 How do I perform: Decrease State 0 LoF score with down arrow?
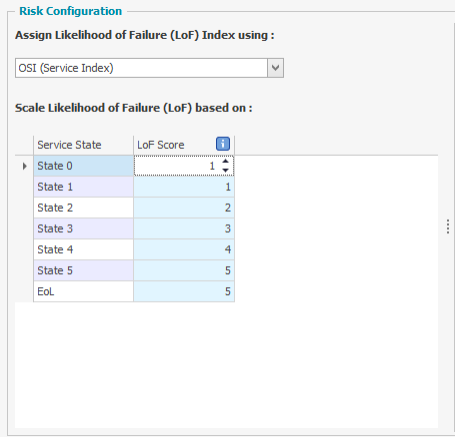(x=225, y=170)
